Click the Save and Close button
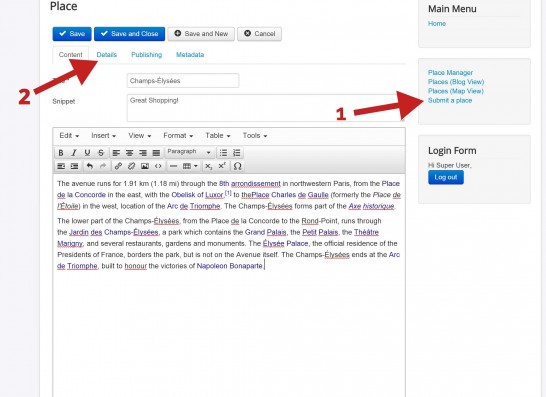Image resolution: width=546 pixels, height=397 pixels. (x=130, y=34)
